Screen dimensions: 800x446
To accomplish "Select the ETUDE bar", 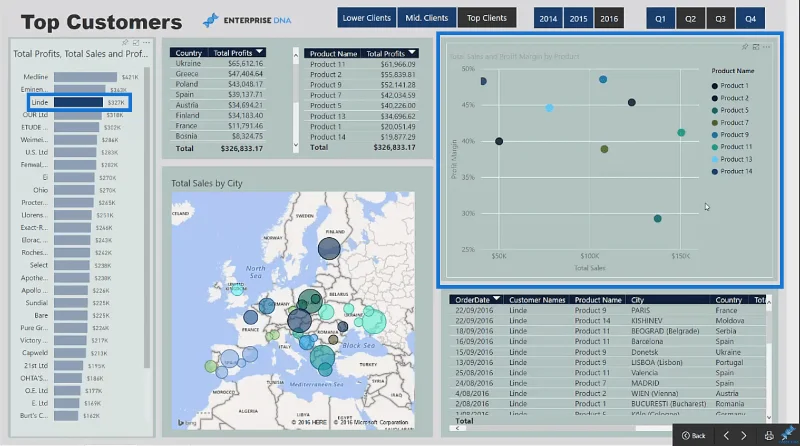I will (x=77, y=127).
